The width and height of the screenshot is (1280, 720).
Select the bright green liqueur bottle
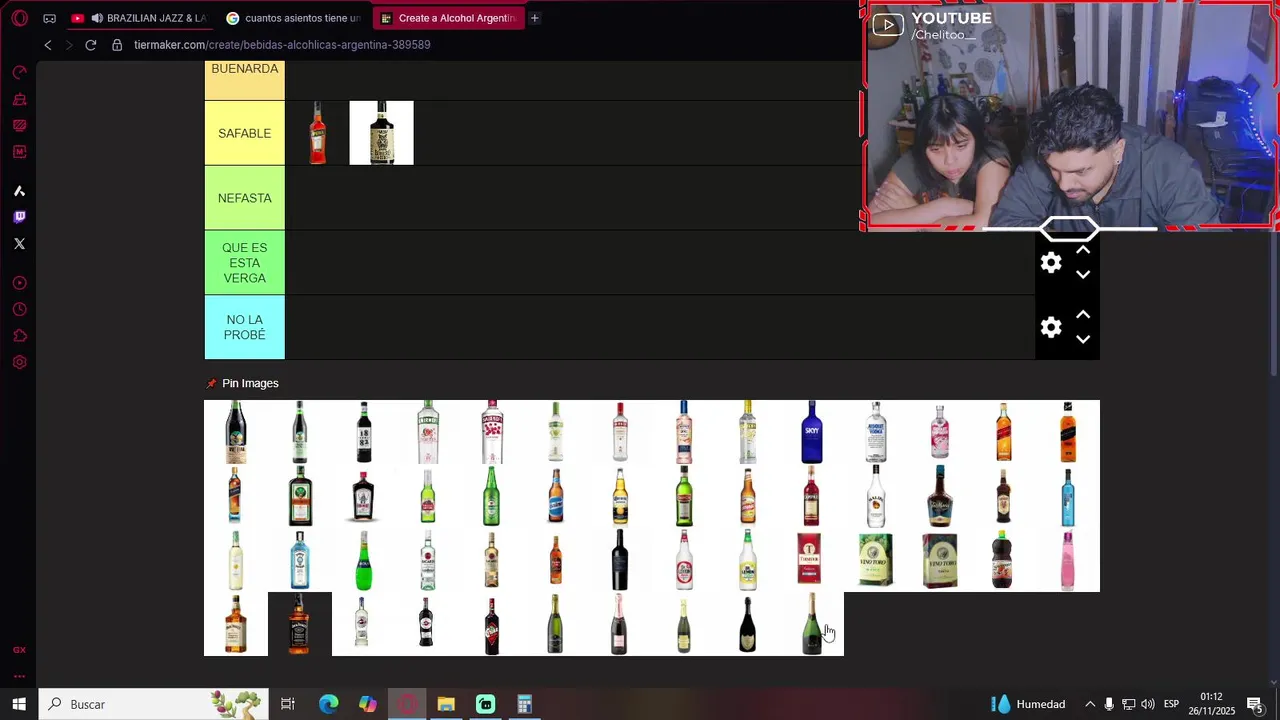[364, 560]
